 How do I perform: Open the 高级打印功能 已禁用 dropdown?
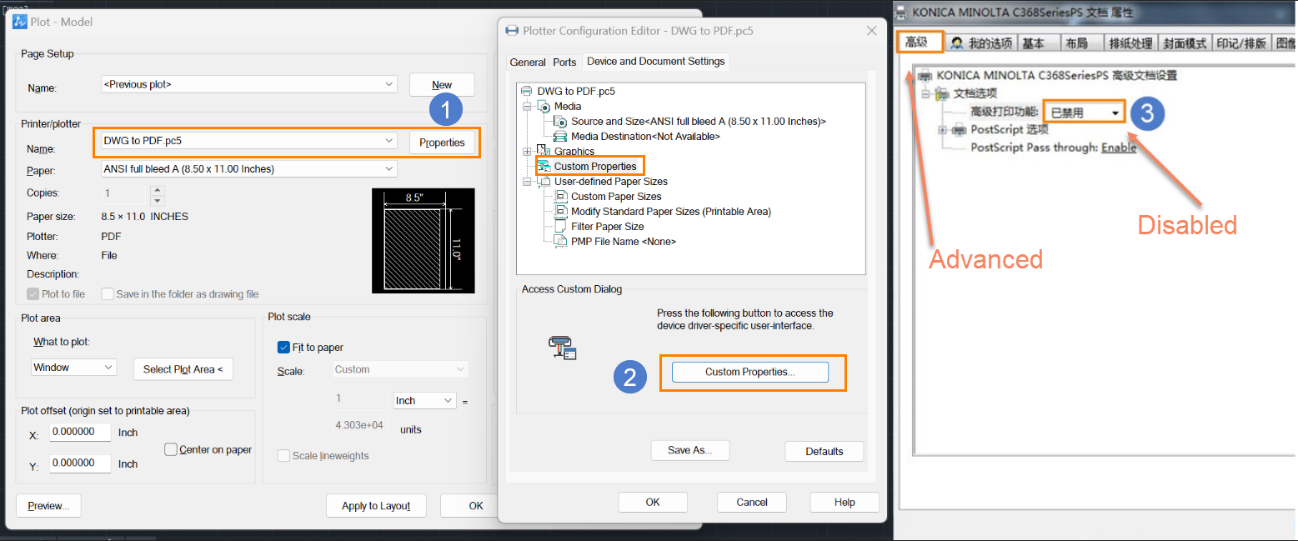pyautogui.click(x=1084, y=112)
